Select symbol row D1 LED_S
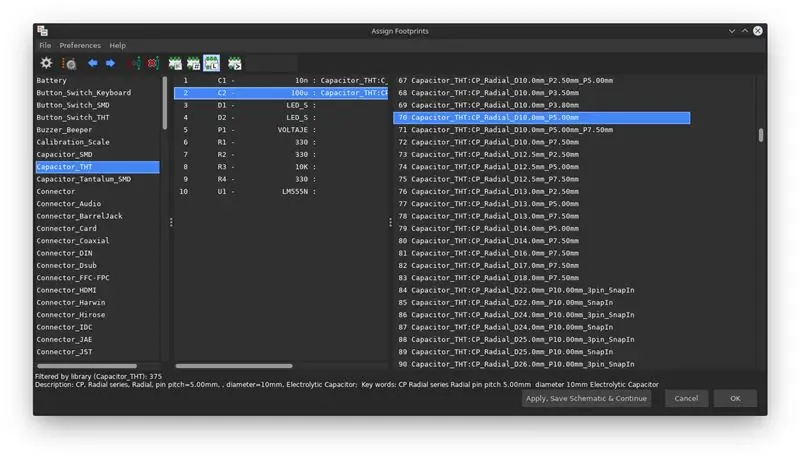The image size is (800, 458). 281,105
